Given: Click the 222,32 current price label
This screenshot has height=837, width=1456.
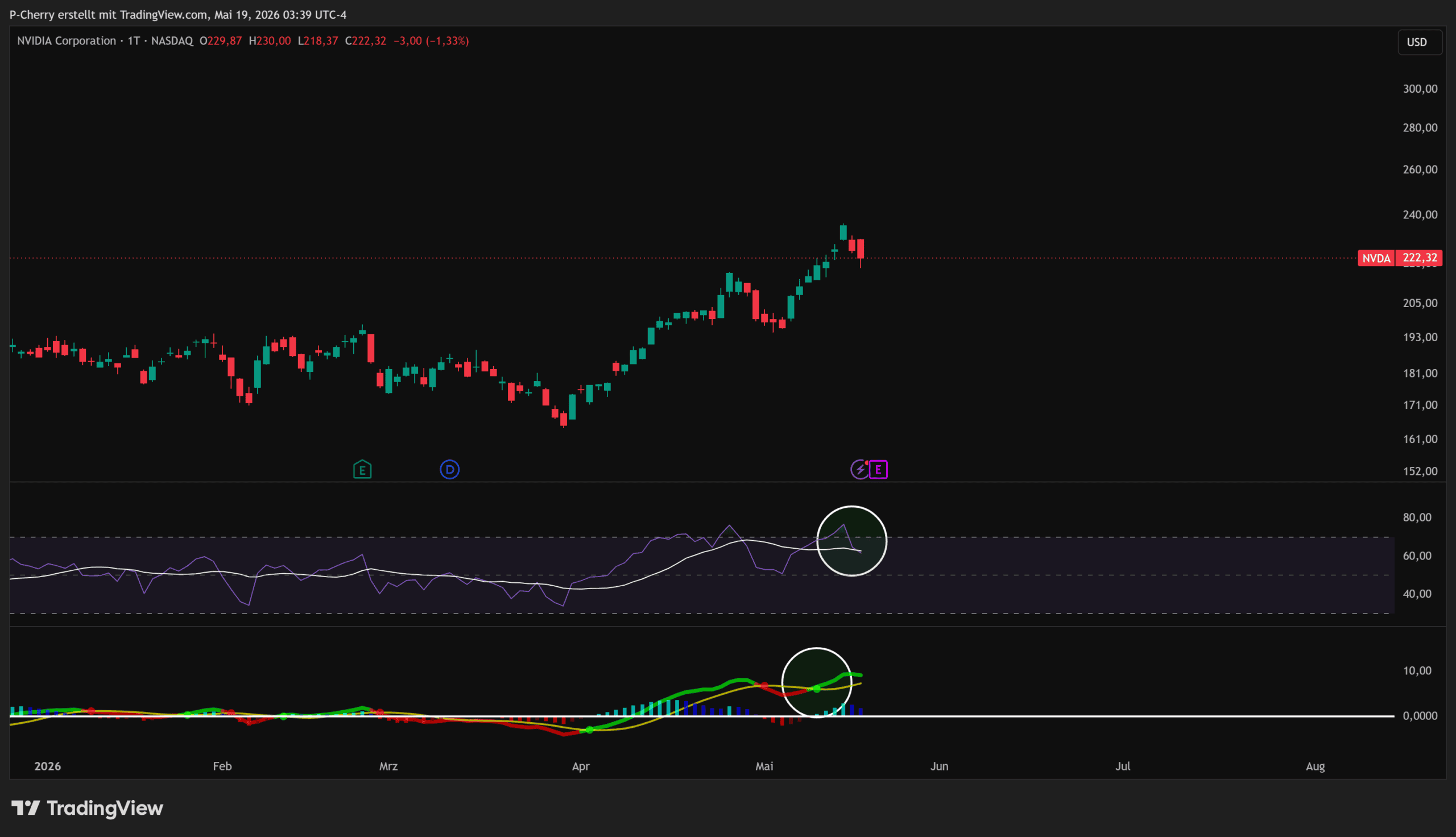Looking at the screenshot, I should pyautogui.click(x=1419, y=258).
